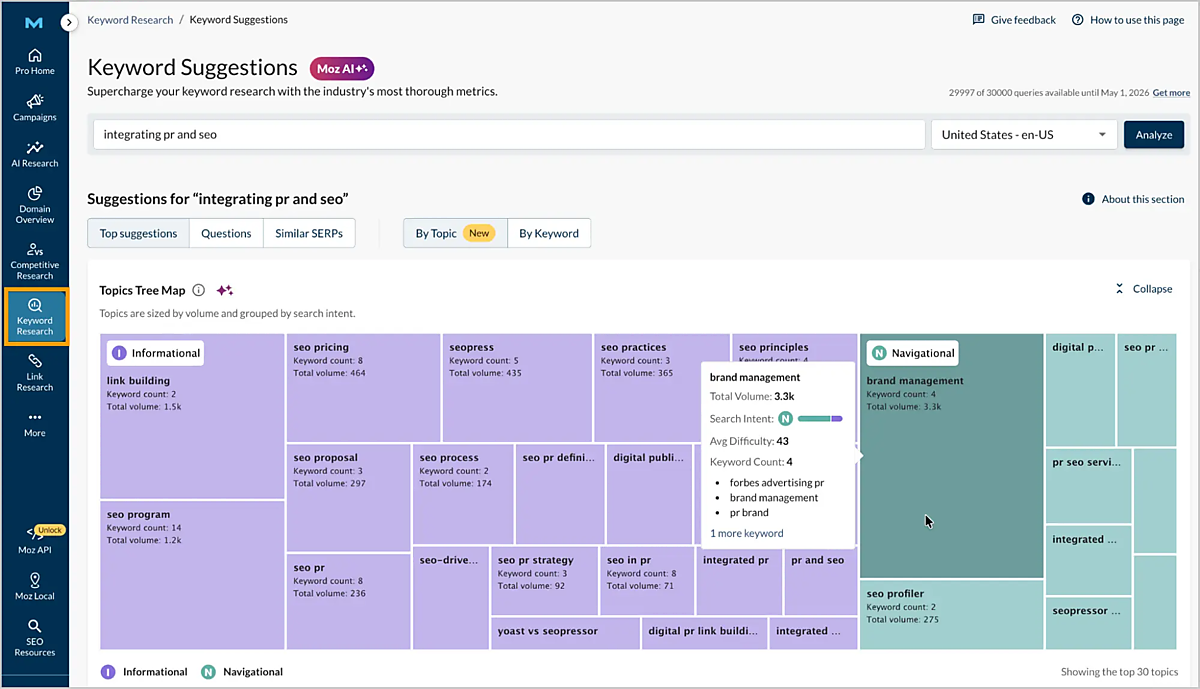Collapse the Topics Tree Map
Screen dimensions: 1200x689
pos(1143,289)
